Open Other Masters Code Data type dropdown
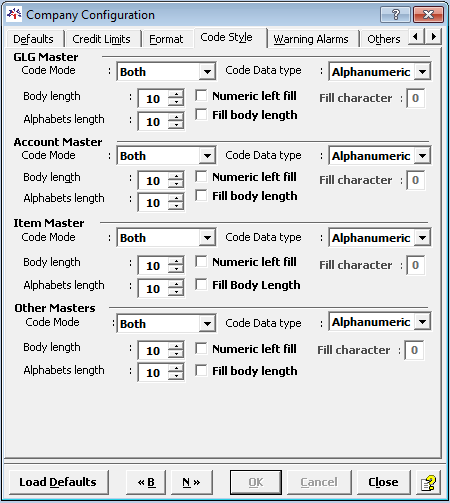Image resolution: width=450 pixels, height=503 pixels. point(422,322)
